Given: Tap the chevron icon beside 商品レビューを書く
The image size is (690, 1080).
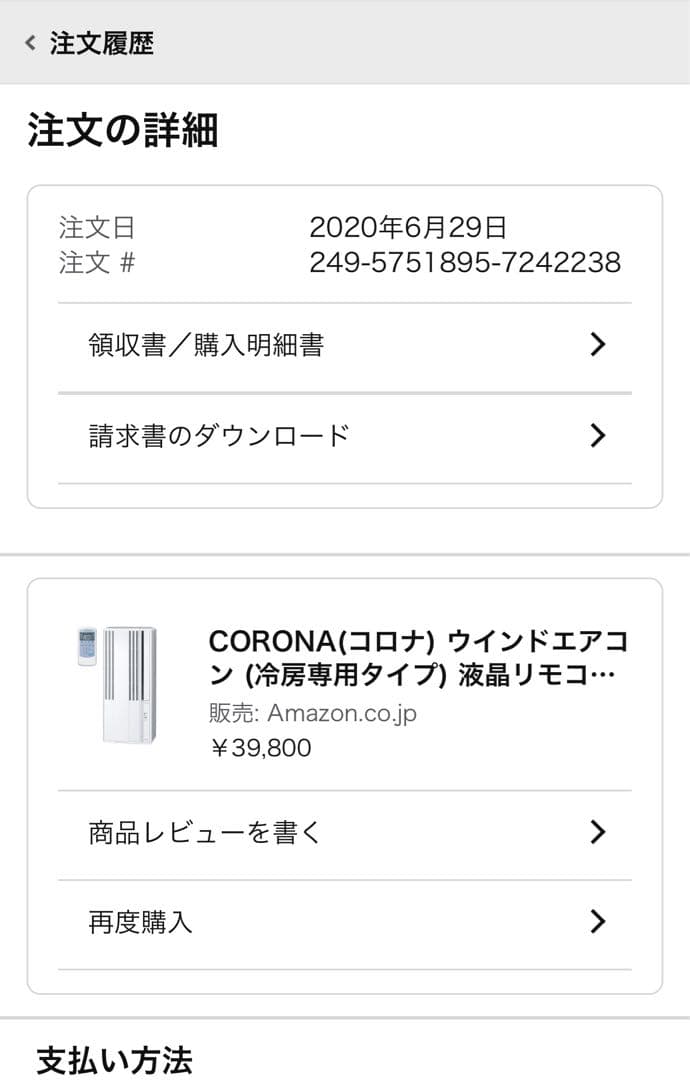Looking at the screenshot, I should pos(598,831).
